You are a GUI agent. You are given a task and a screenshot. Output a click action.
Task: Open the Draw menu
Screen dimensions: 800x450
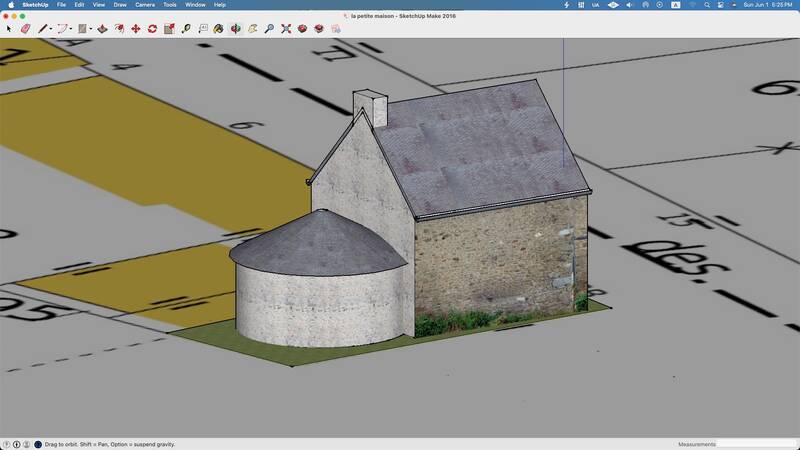coord(120,5)
